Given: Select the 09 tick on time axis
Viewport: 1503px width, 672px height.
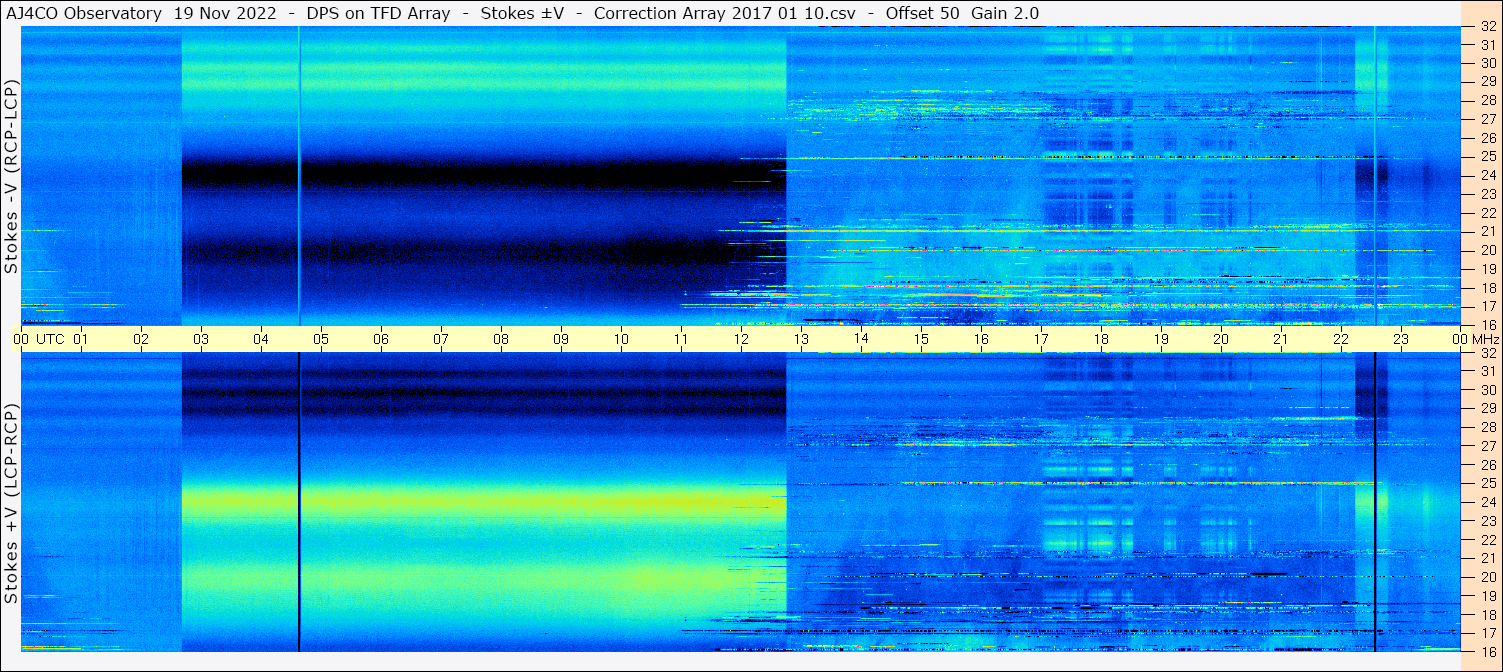Looking at the screenshot, I should 561,339.
